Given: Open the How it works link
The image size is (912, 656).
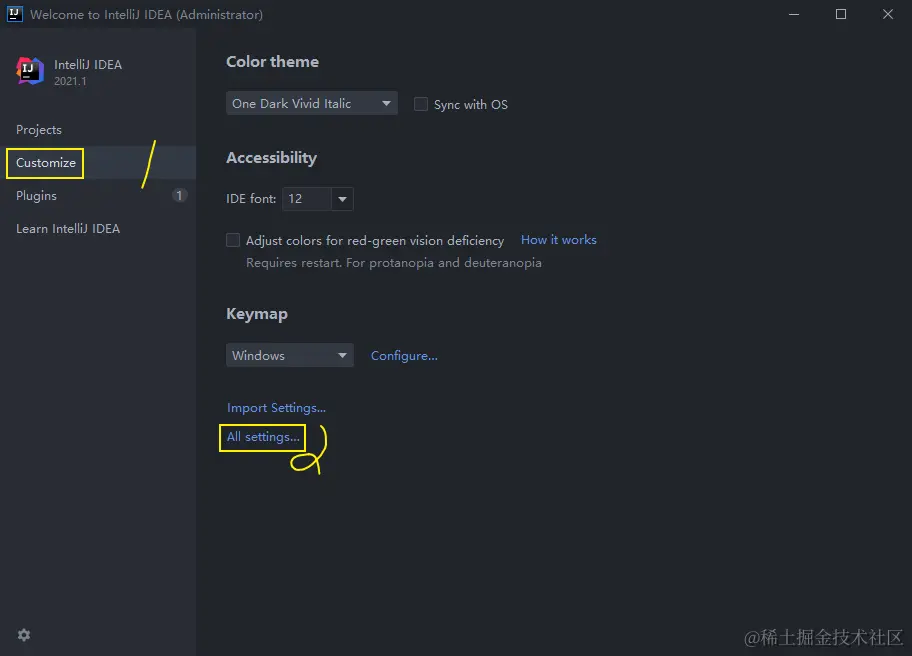Looking at the screenshot, I should 558,240.
